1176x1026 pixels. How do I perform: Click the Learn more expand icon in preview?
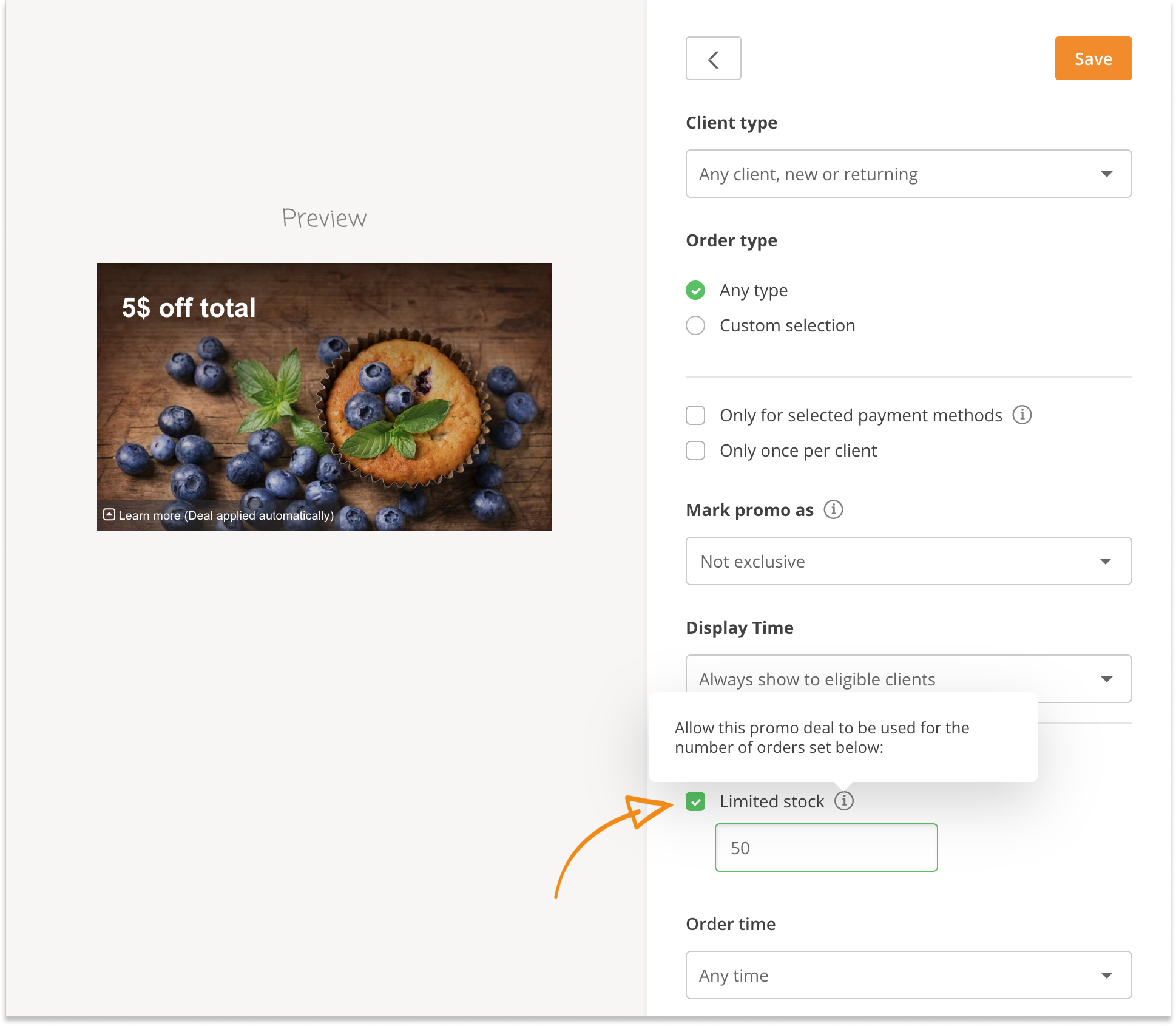pos(109,515)
